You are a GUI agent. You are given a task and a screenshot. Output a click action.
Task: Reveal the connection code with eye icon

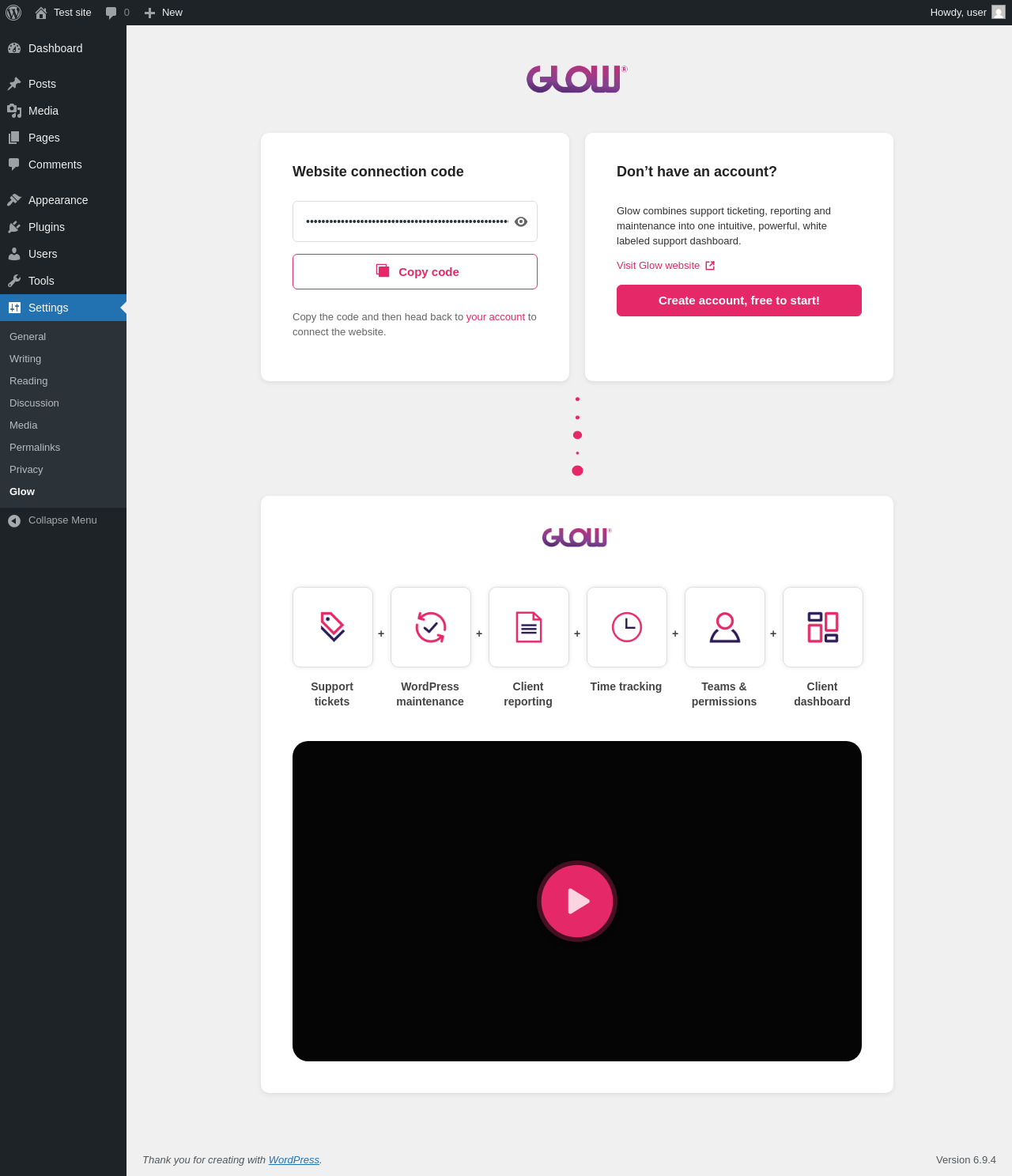521,221
